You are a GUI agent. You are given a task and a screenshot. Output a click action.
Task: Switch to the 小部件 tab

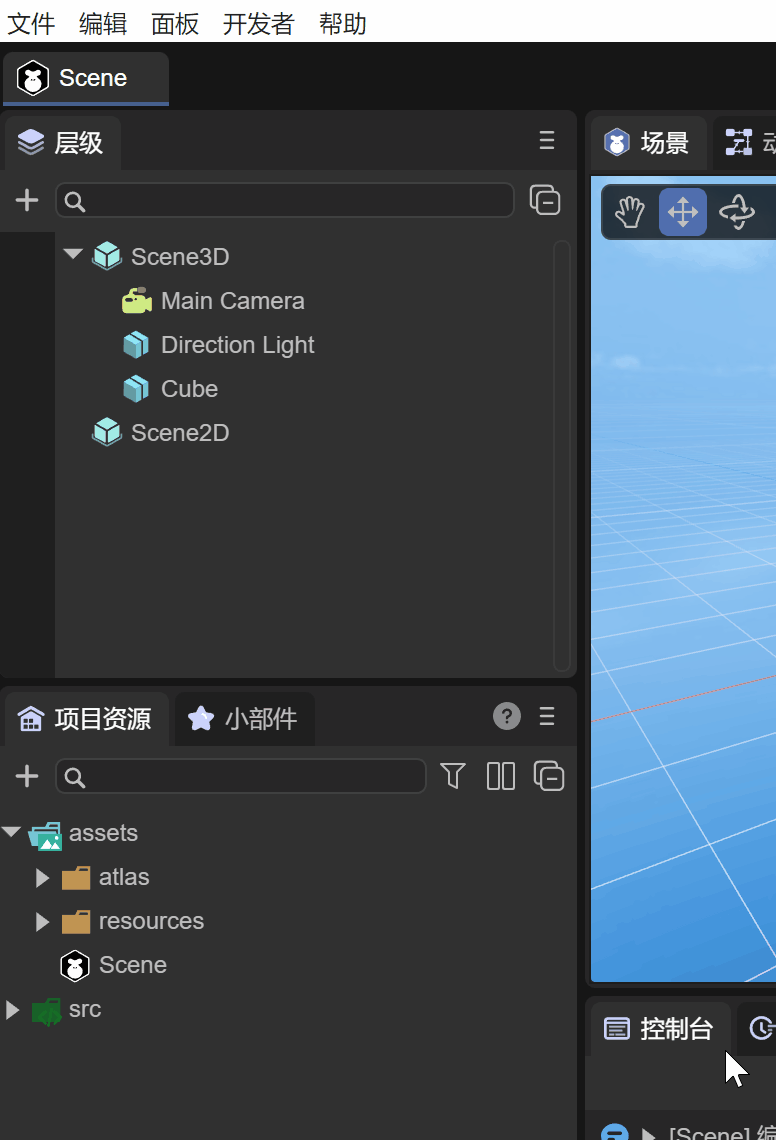[245, 719]
